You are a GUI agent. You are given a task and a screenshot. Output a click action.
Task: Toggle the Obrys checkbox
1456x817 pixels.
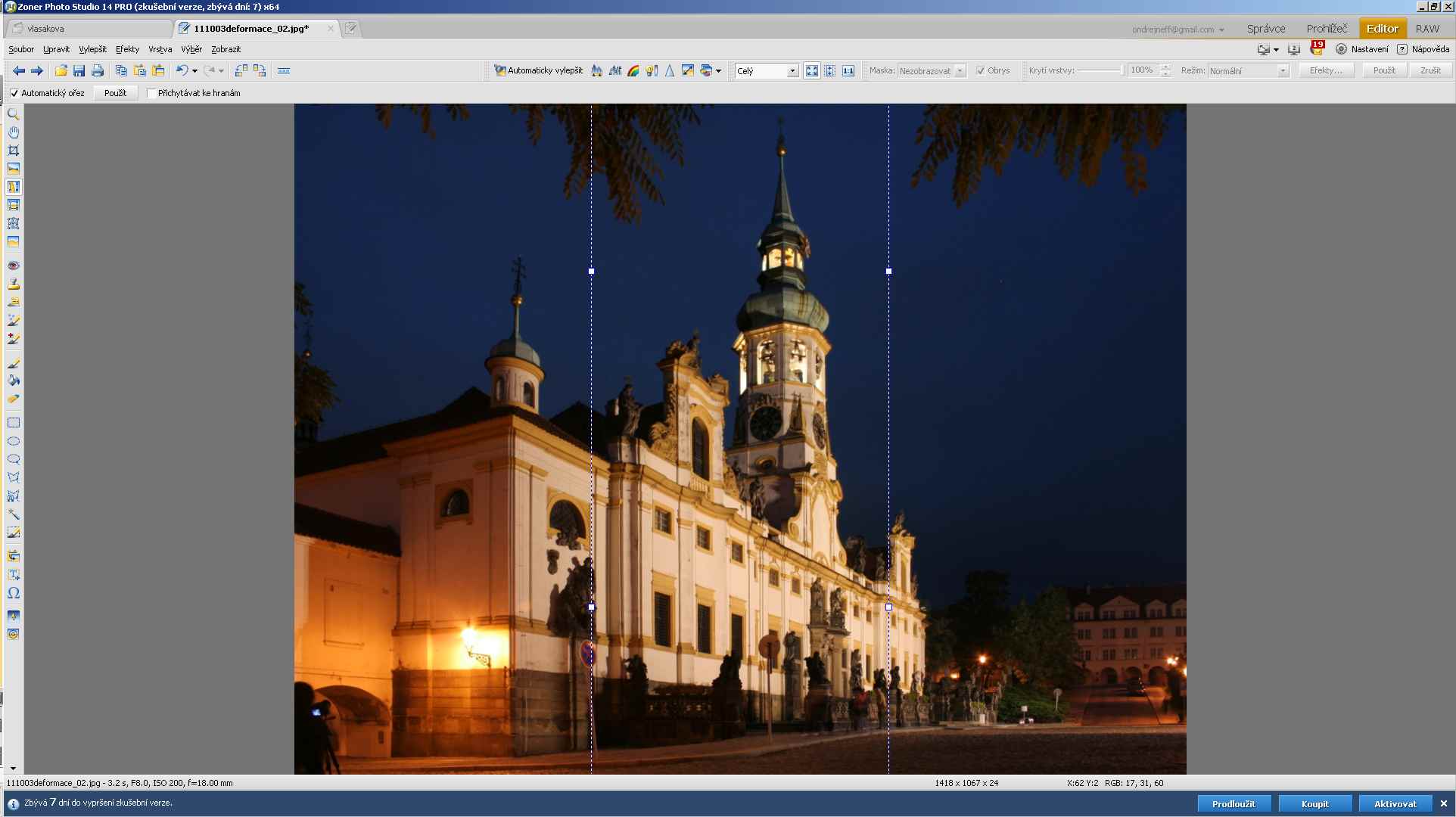[x=981, y=70]
